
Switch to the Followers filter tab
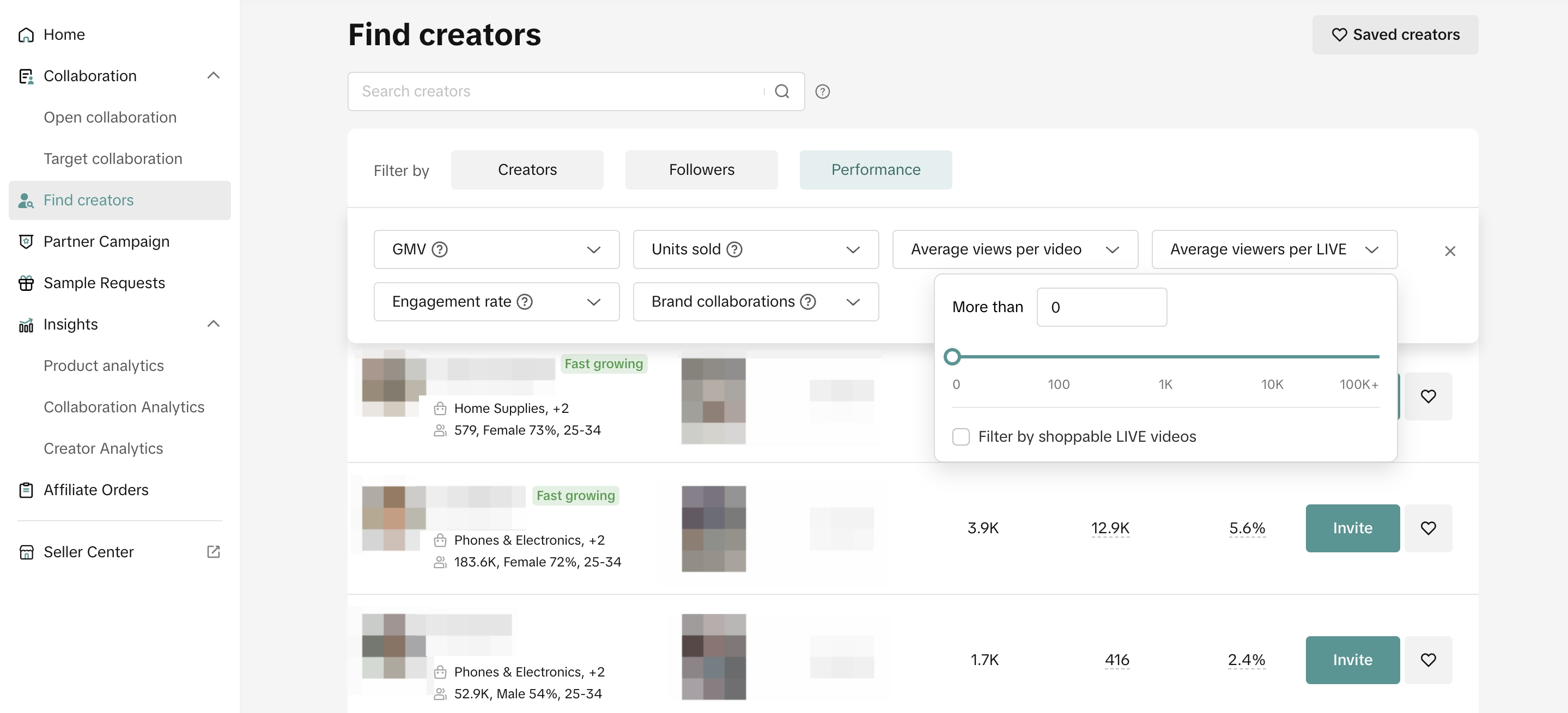[x=701, y=170]
